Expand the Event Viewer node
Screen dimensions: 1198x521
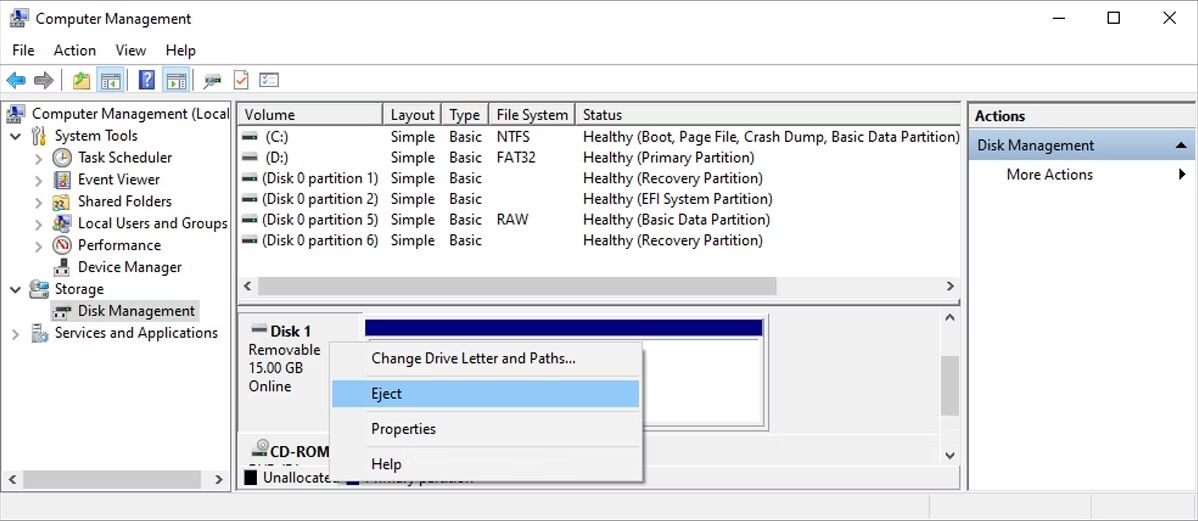pyautogui.click(x=38, y=180)
